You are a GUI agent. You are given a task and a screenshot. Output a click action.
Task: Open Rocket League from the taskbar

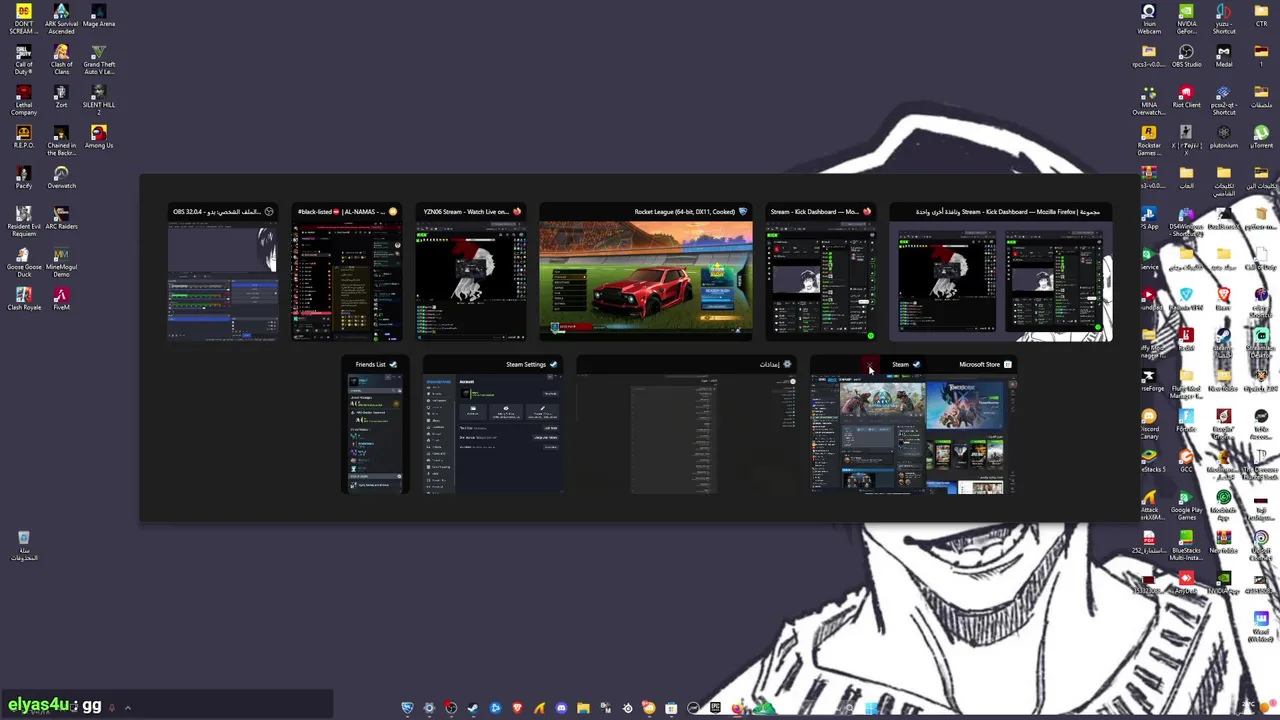[407, 708]
